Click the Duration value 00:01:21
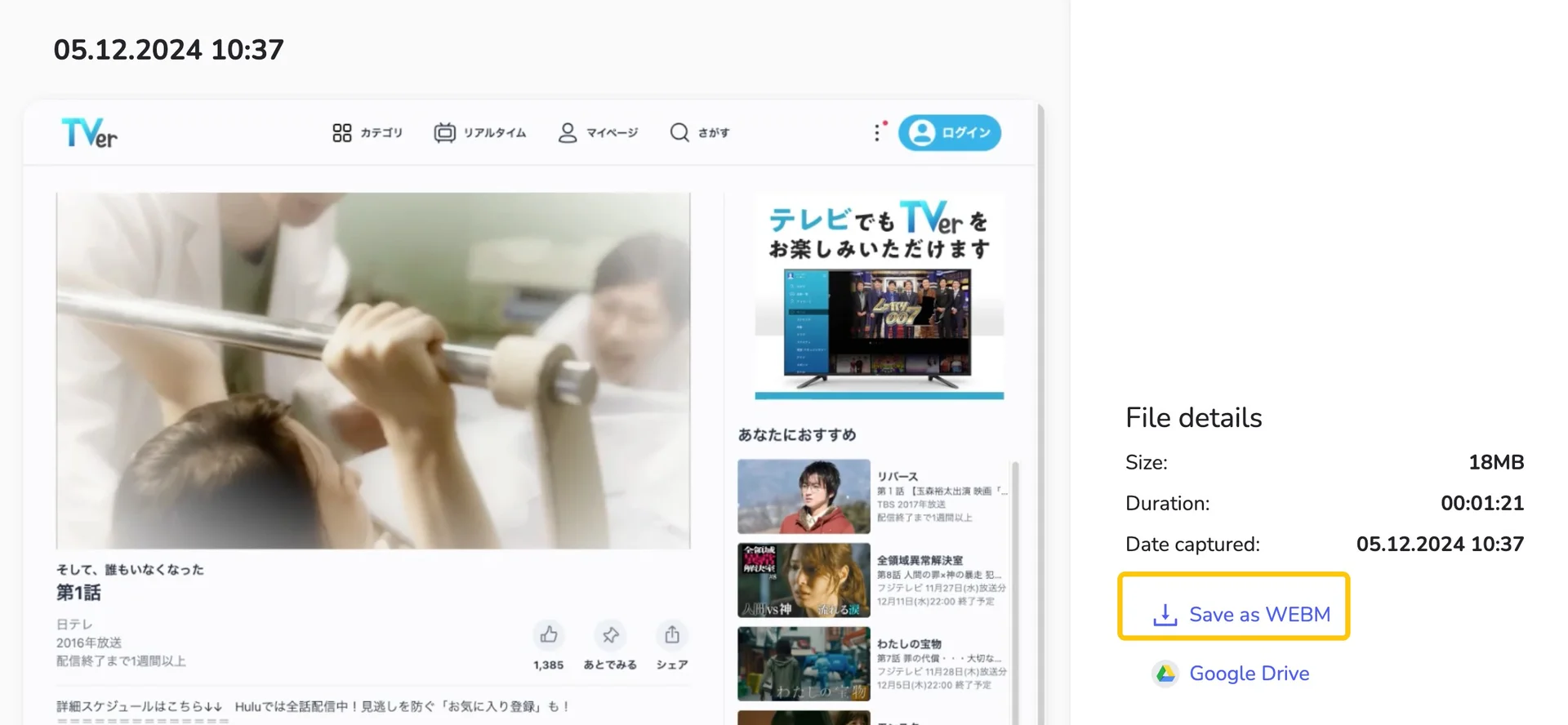The image size is (1568, 725). pyautogui.click(x=1482, y=503)
